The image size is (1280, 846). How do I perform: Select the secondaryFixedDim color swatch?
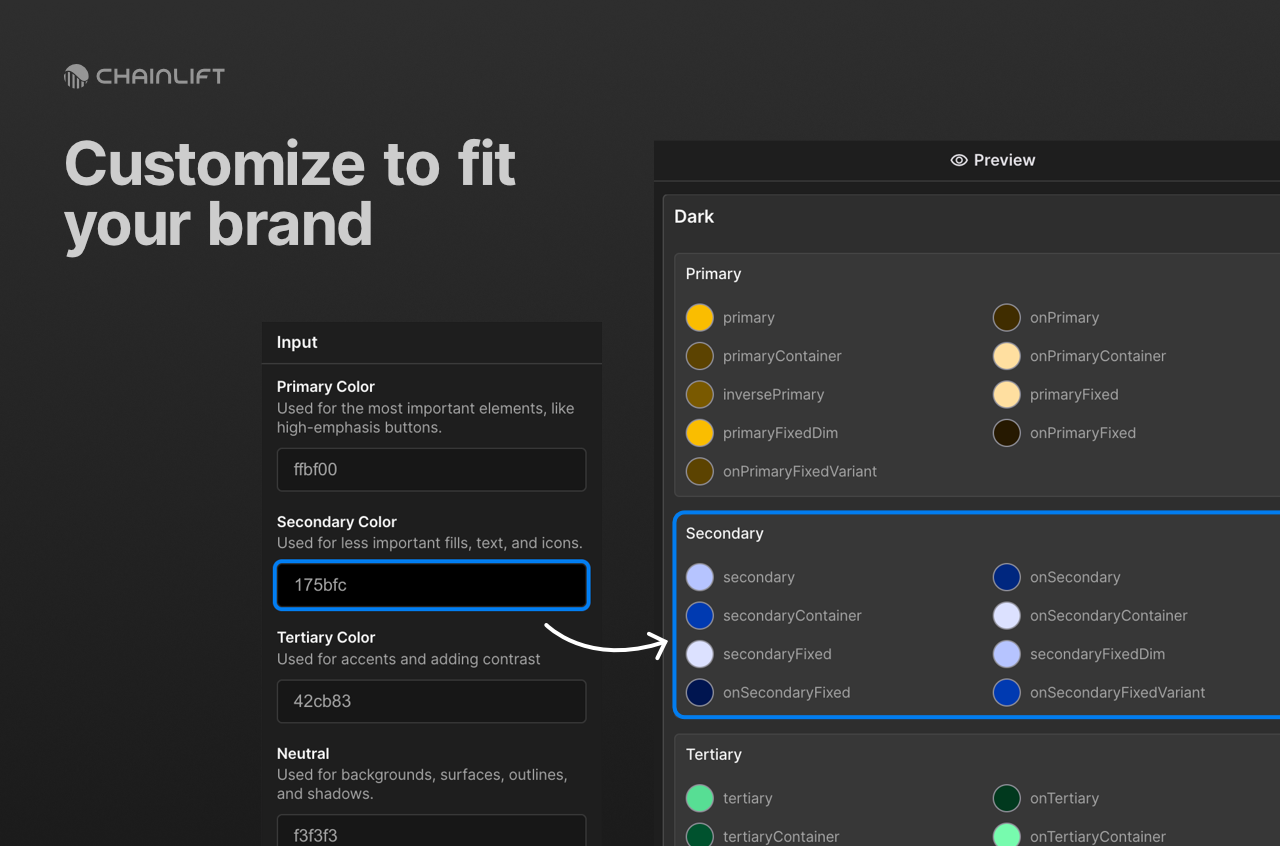click(x=1006, y=654)
